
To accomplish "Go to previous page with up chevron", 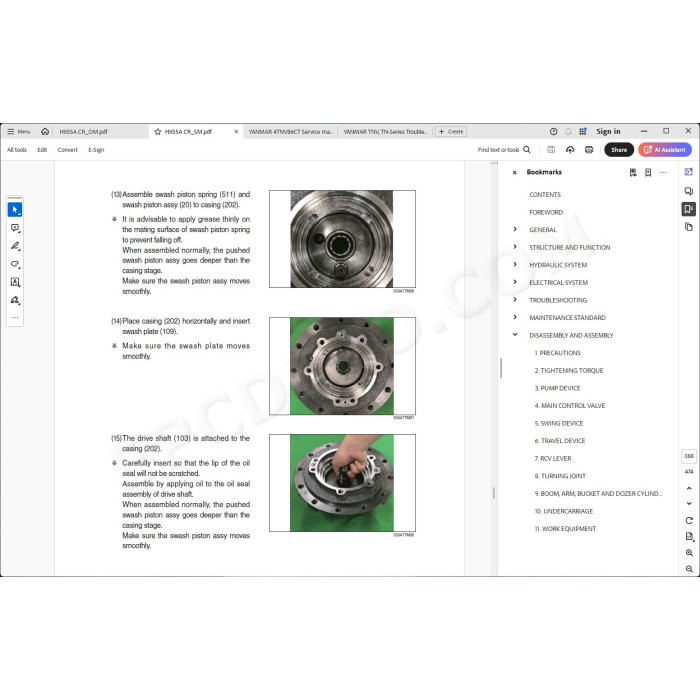I will pyautogui.click(x=689, y=489).
